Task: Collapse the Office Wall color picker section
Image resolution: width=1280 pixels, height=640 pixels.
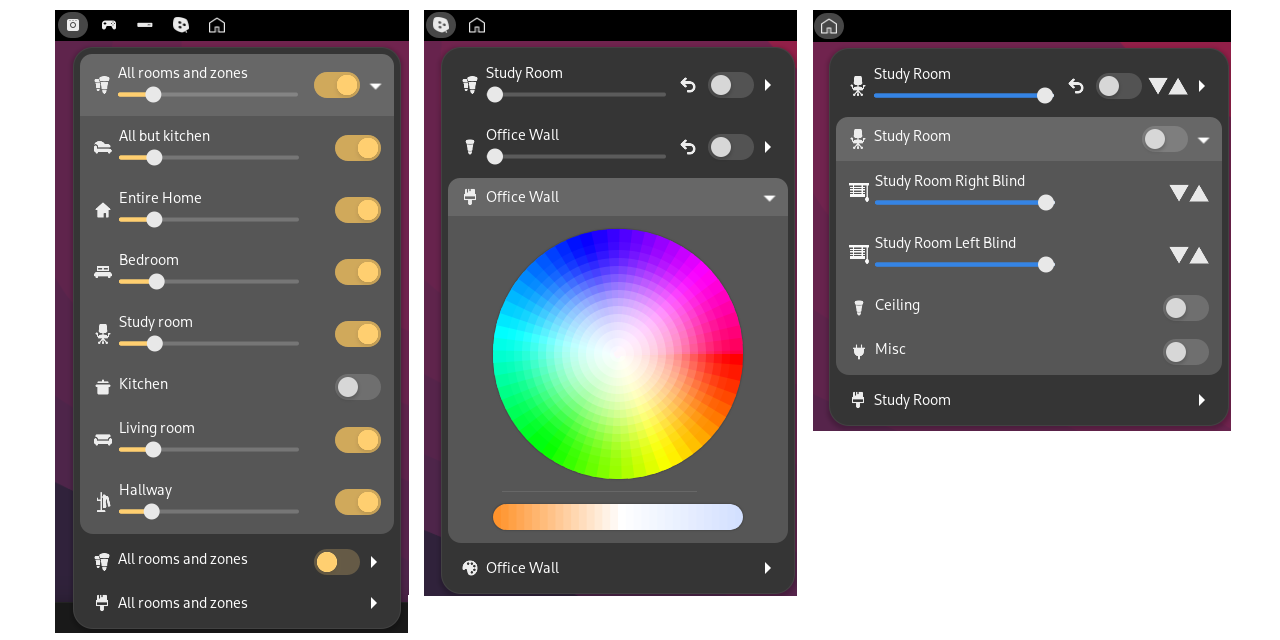Action: pyautogui.click(x=769, y=198)
